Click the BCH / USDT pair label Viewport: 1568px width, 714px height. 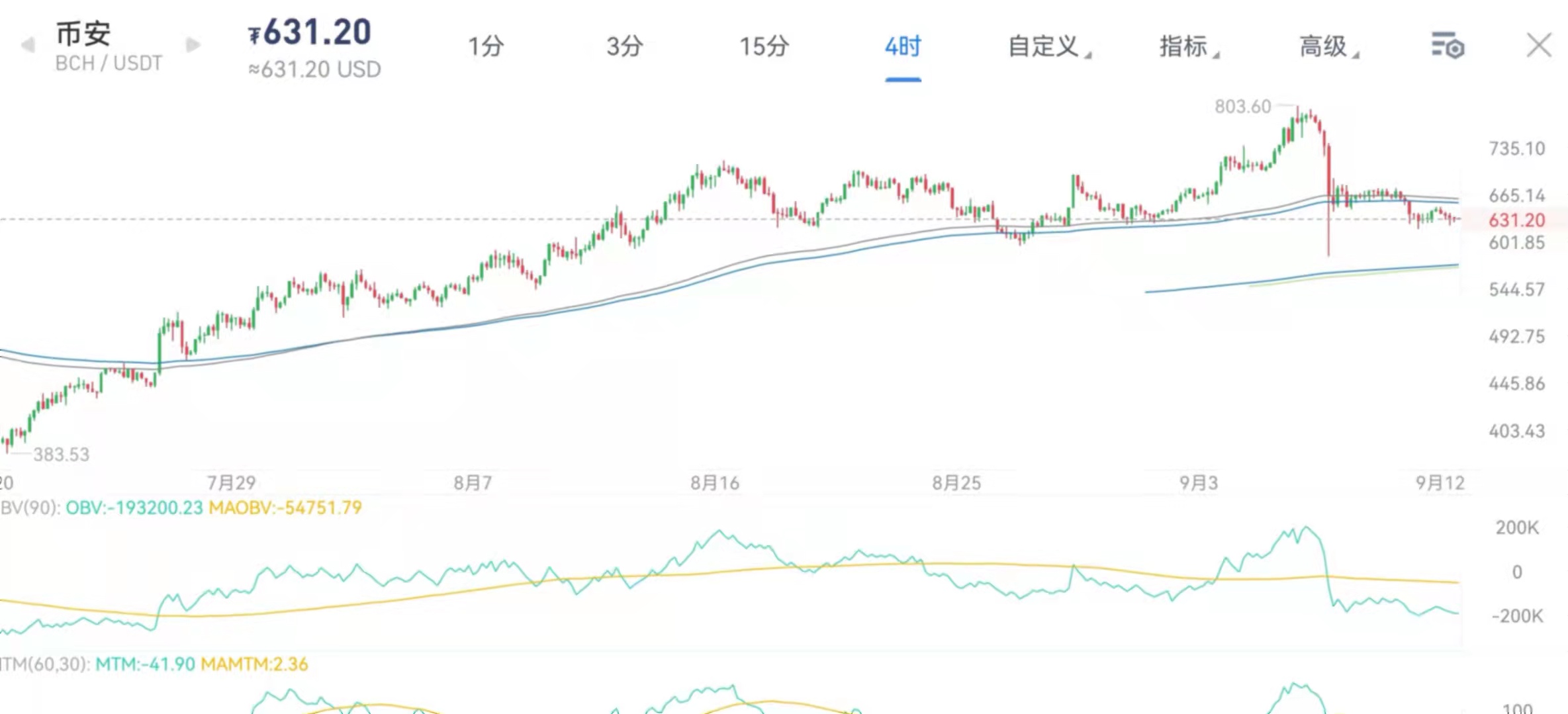[109, 63]
